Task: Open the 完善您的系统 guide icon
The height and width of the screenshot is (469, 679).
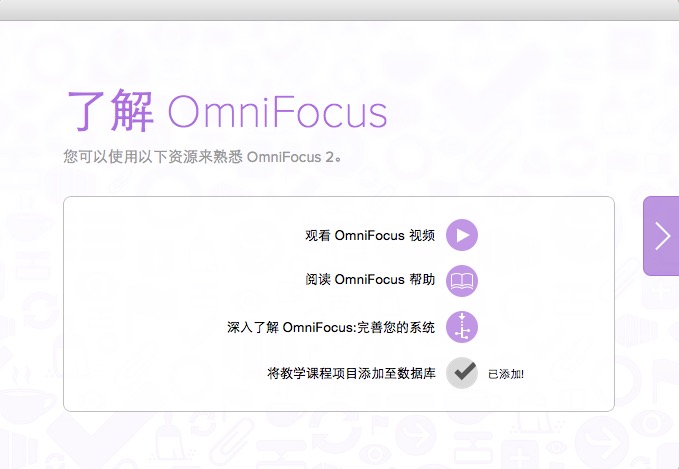Action: coord(462,327)
